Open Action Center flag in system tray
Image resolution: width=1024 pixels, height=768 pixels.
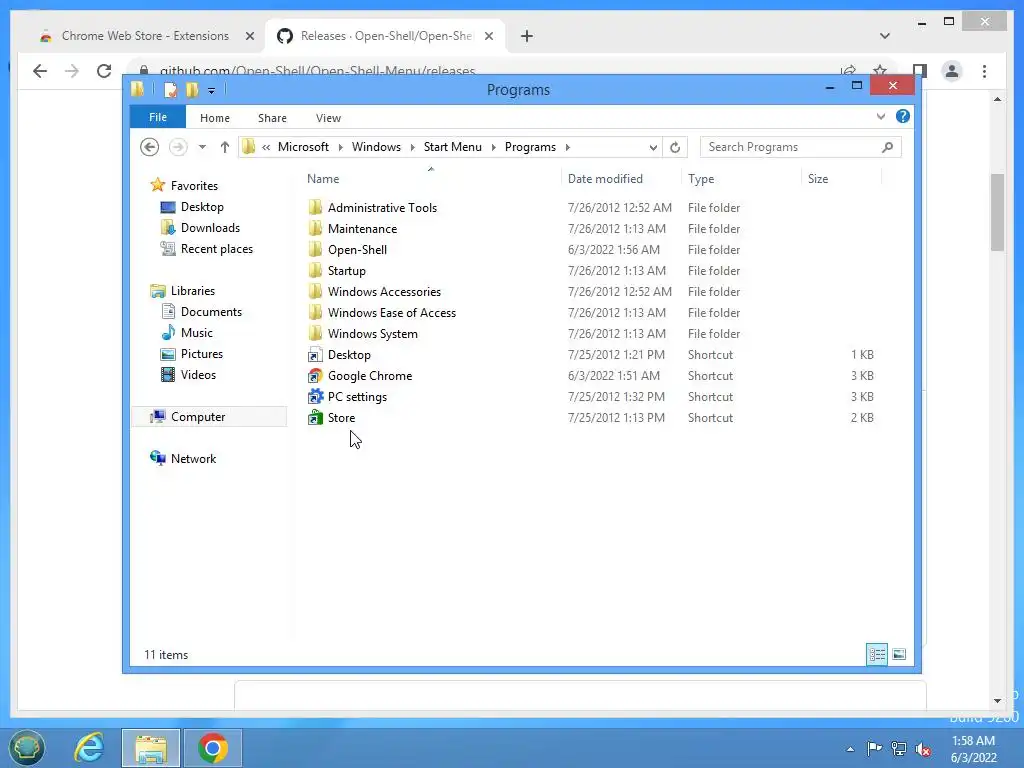pos(874,748)
